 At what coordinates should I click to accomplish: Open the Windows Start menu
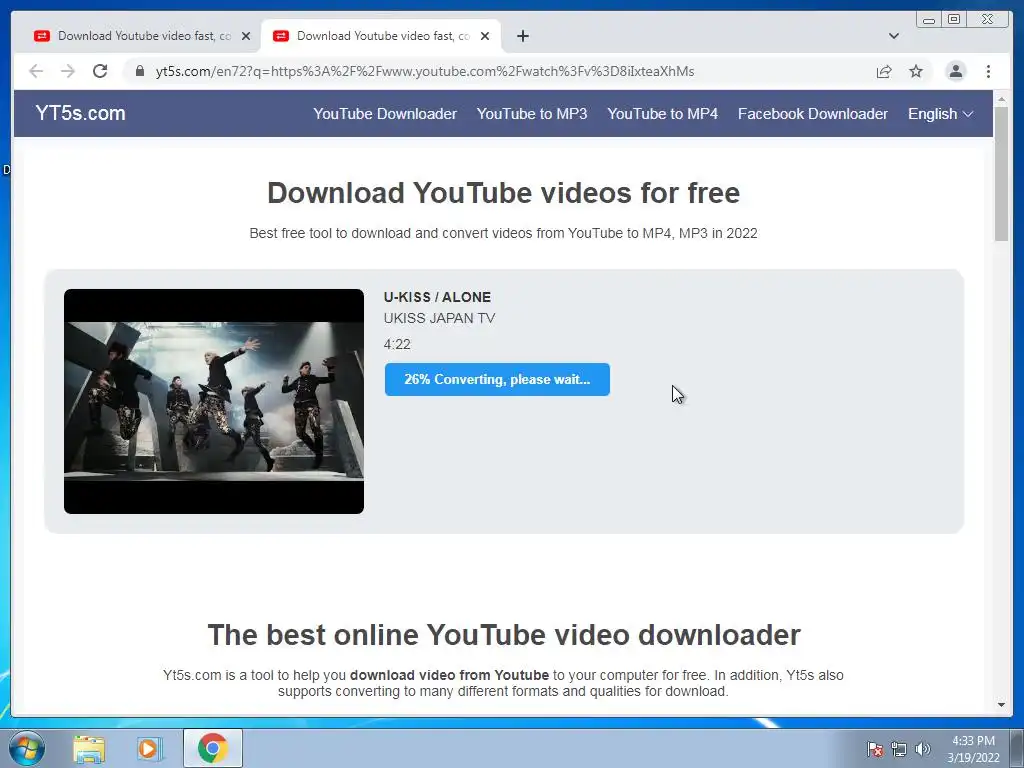pyautogui.click(x=27, y=748)
